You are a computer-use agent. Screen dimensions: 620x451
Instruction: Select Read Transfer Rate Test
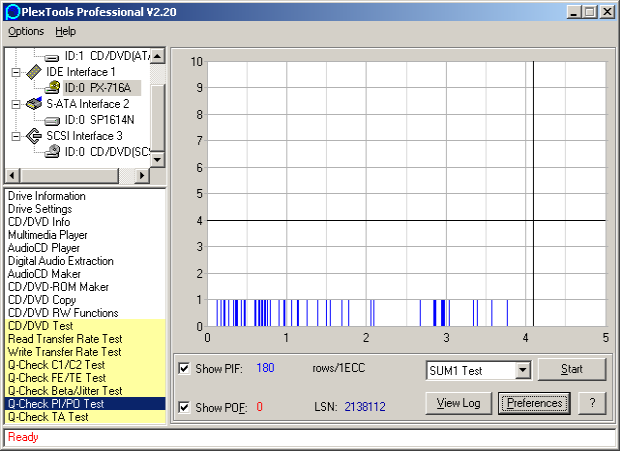[85, 339]
